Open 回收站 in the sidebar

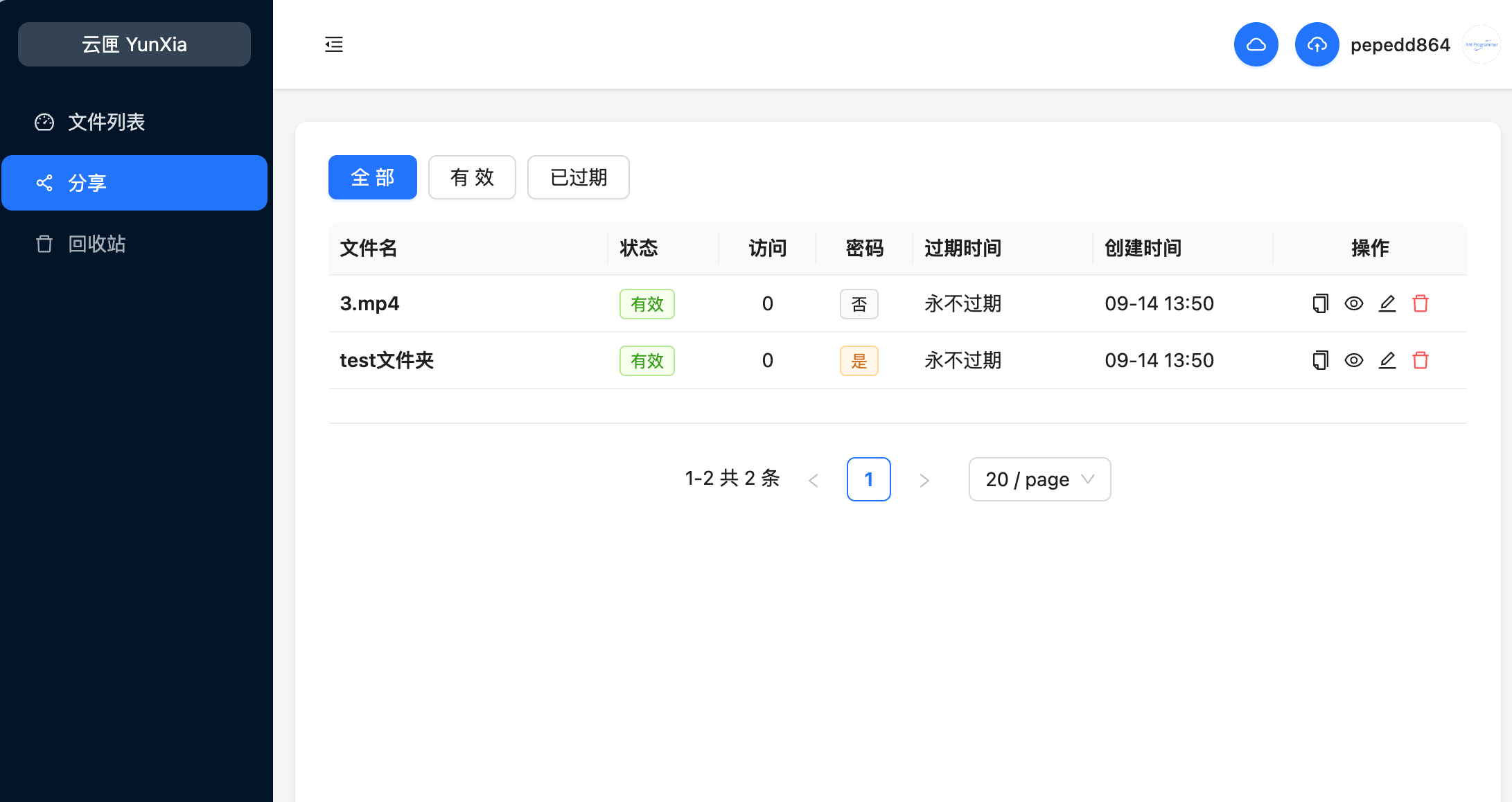[x=97, y=244]
